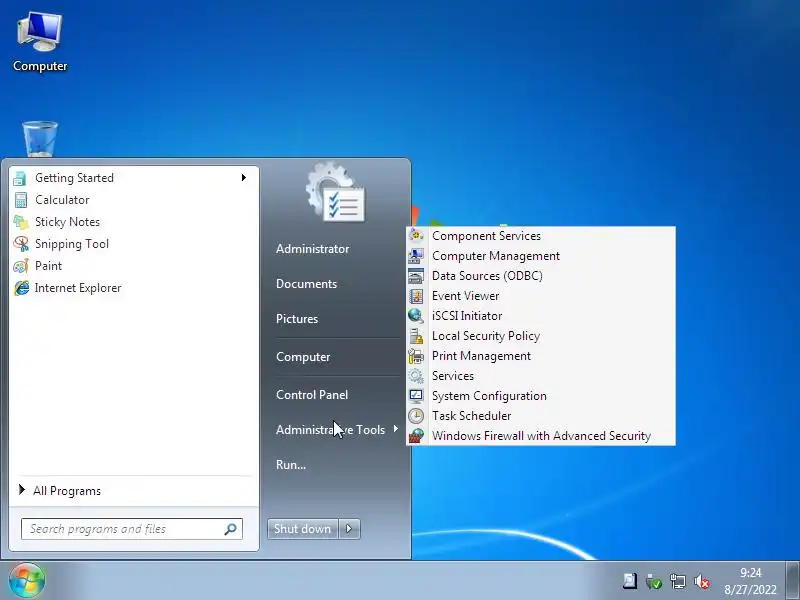Click the Local Security Policy label
Image resolution: width=800 pixels, height=600 pixels.
tap(486, 336)
